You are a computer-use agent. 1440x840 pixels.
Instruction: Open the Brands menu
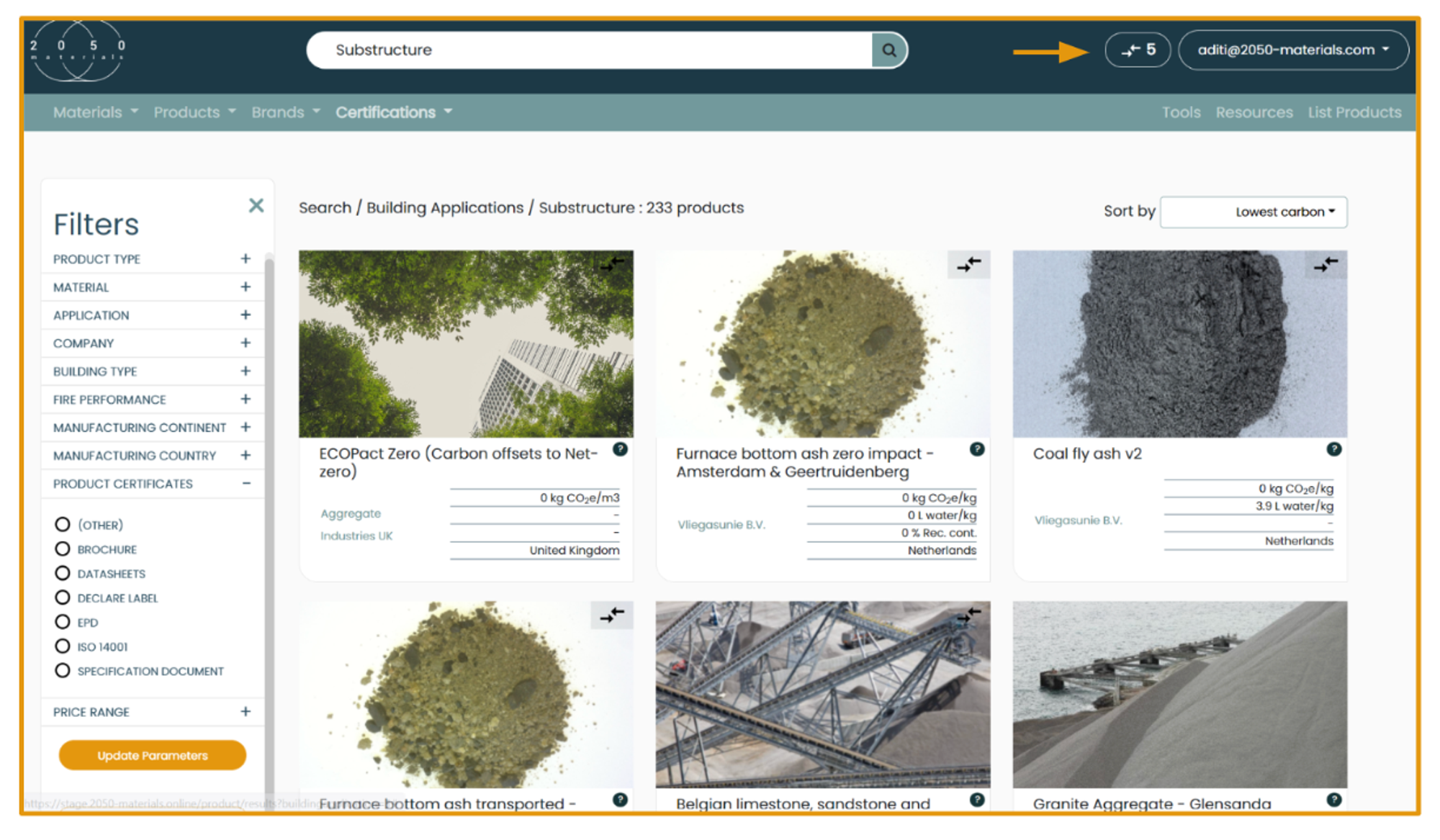click(x=285, y=113)
